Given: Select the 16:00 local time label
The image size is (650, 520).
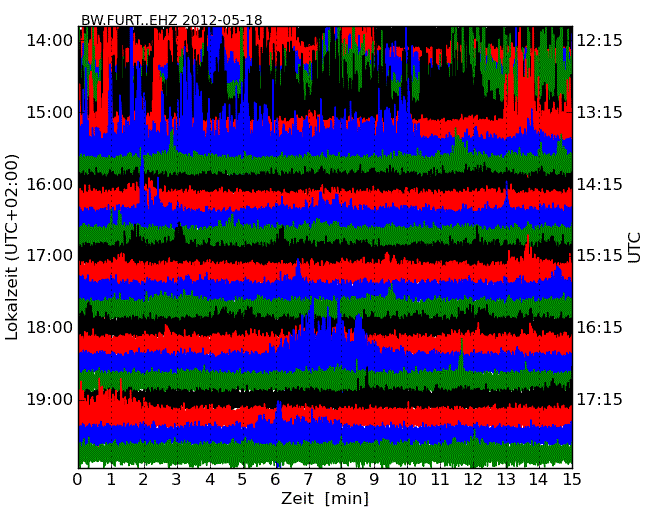Looking at the screenshot, I should click(49, 184).
